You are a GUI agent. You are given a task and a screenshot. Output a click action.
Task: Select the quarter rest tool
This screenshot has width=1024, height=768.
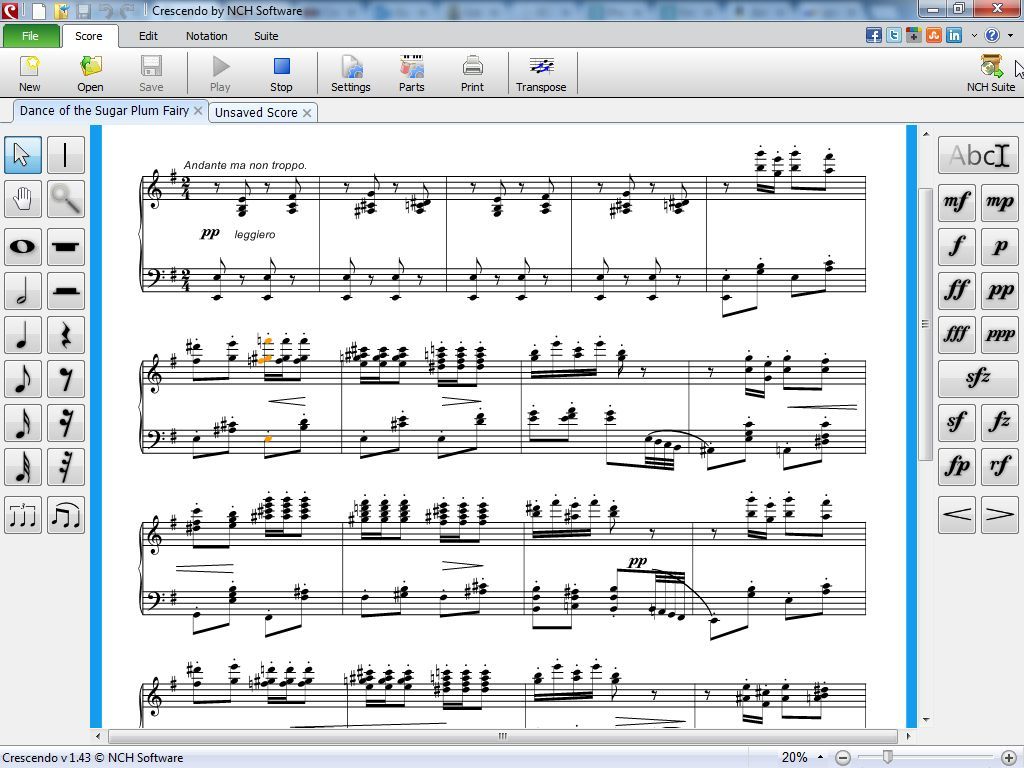(x=65, y=335)
